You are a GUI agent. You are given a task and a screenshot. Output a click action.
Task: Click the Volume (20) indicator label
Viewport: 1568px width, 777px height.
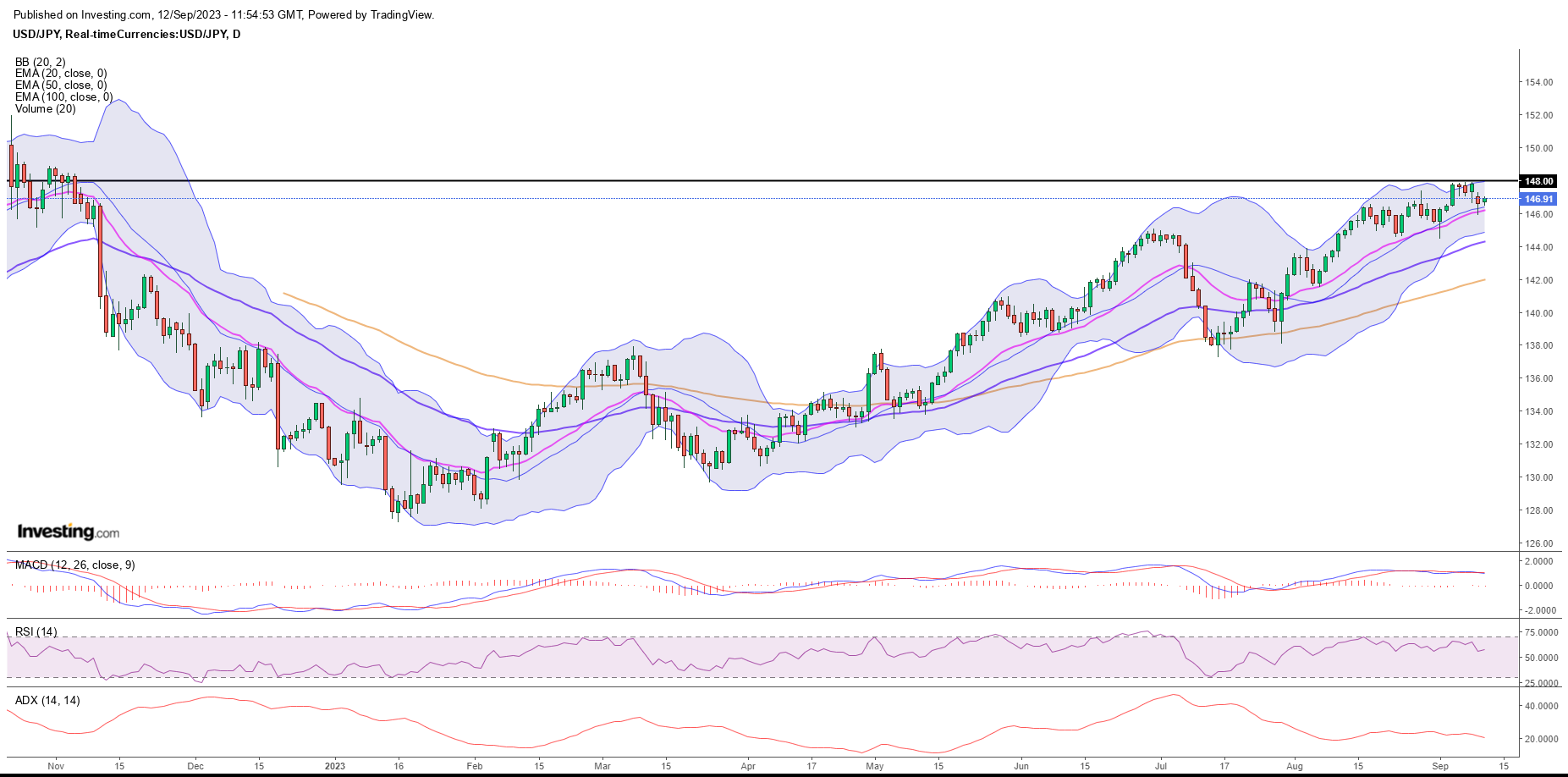pyautogui.click(x=46, y=109)
